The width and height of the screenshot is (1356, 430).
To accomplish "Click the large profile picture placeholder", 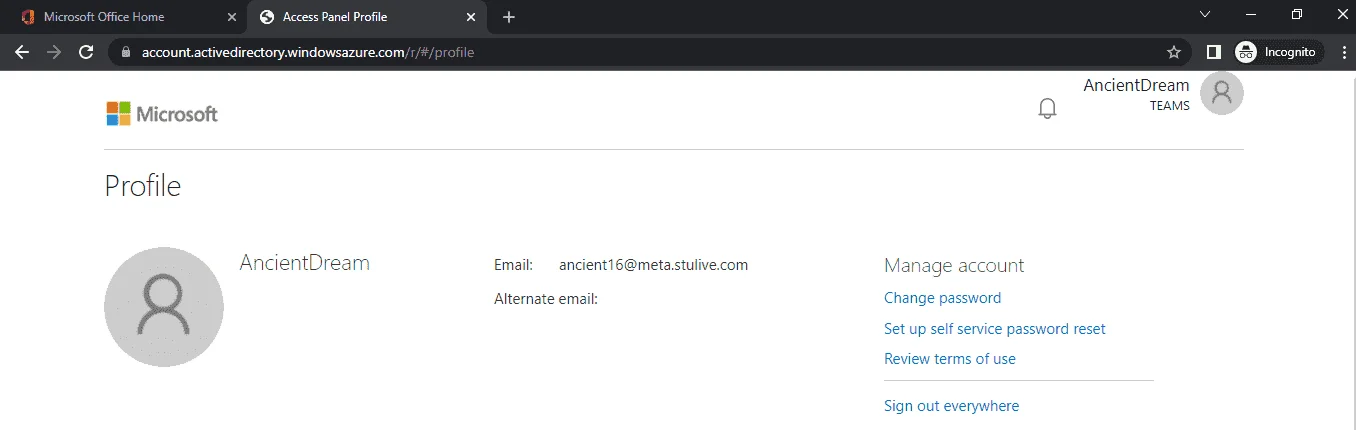I will pyautogui.click(x=164, y=307).
